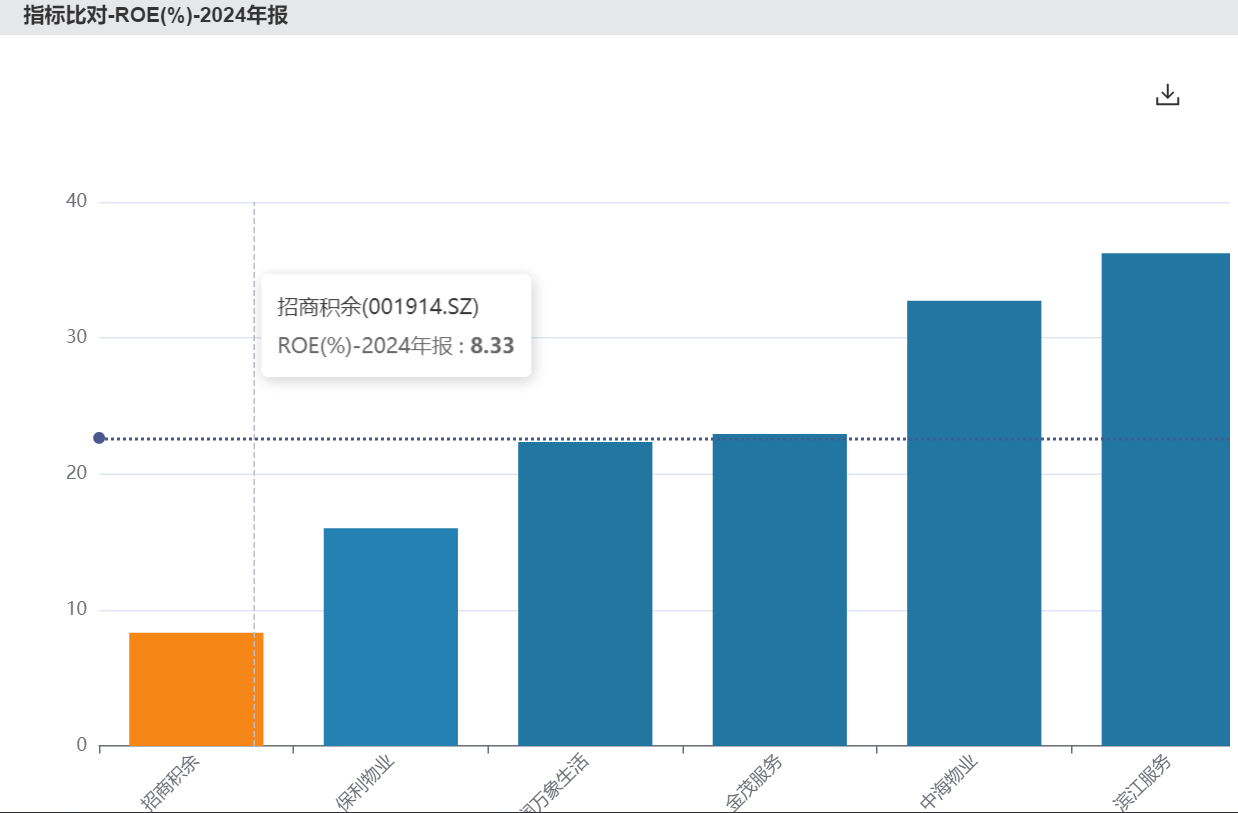Screen dimensions: 1238x813
Task: Click the 保利物业 x-axis label
Action: [x=365, y=782]
